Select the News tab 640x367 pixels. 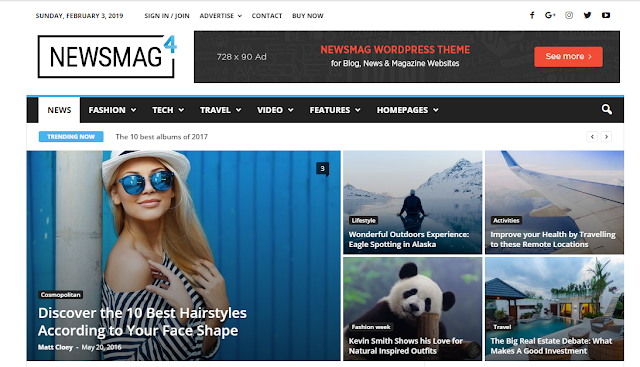[x=59, y=110]
